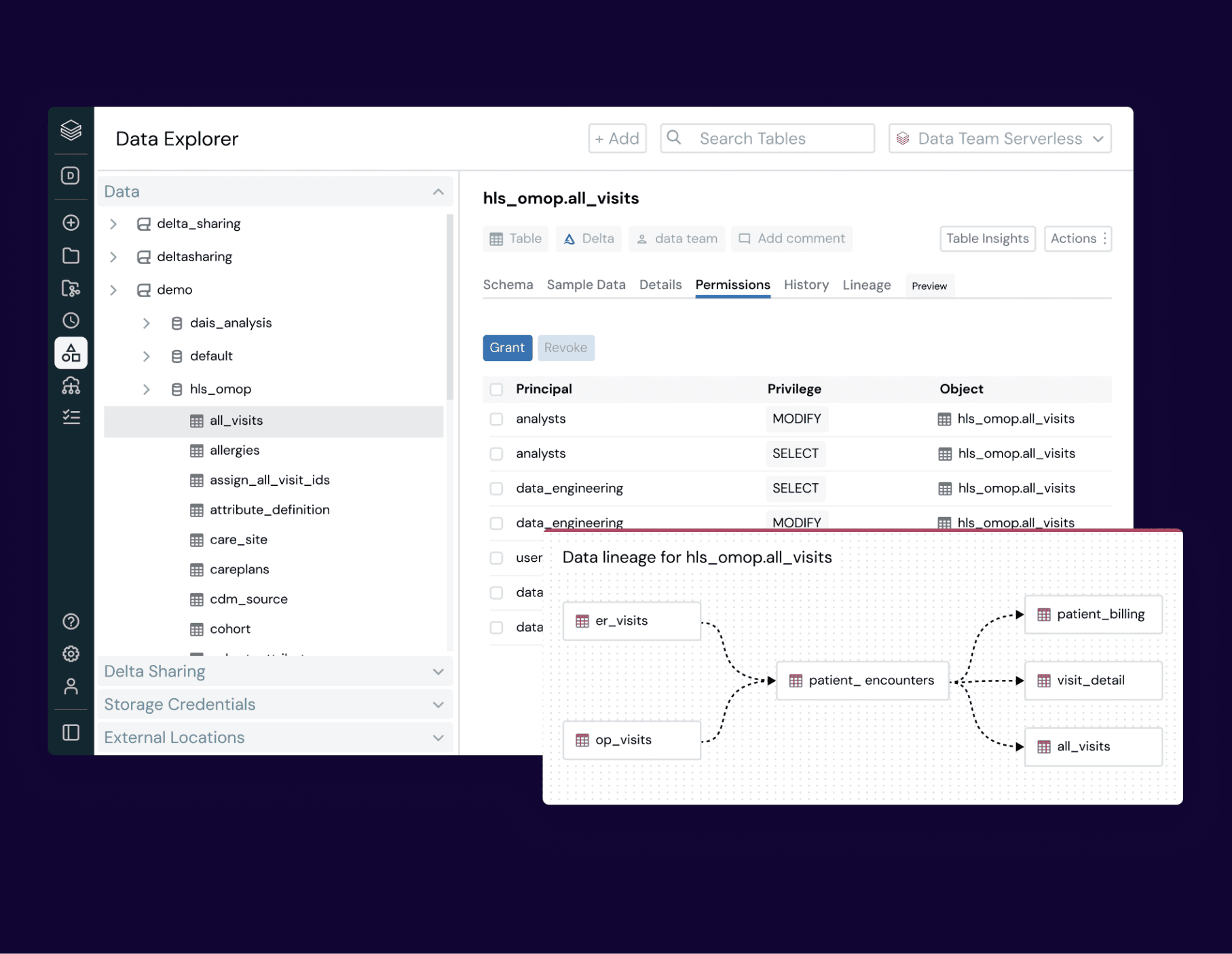Check the last data row checkbox

coord(496,628)
